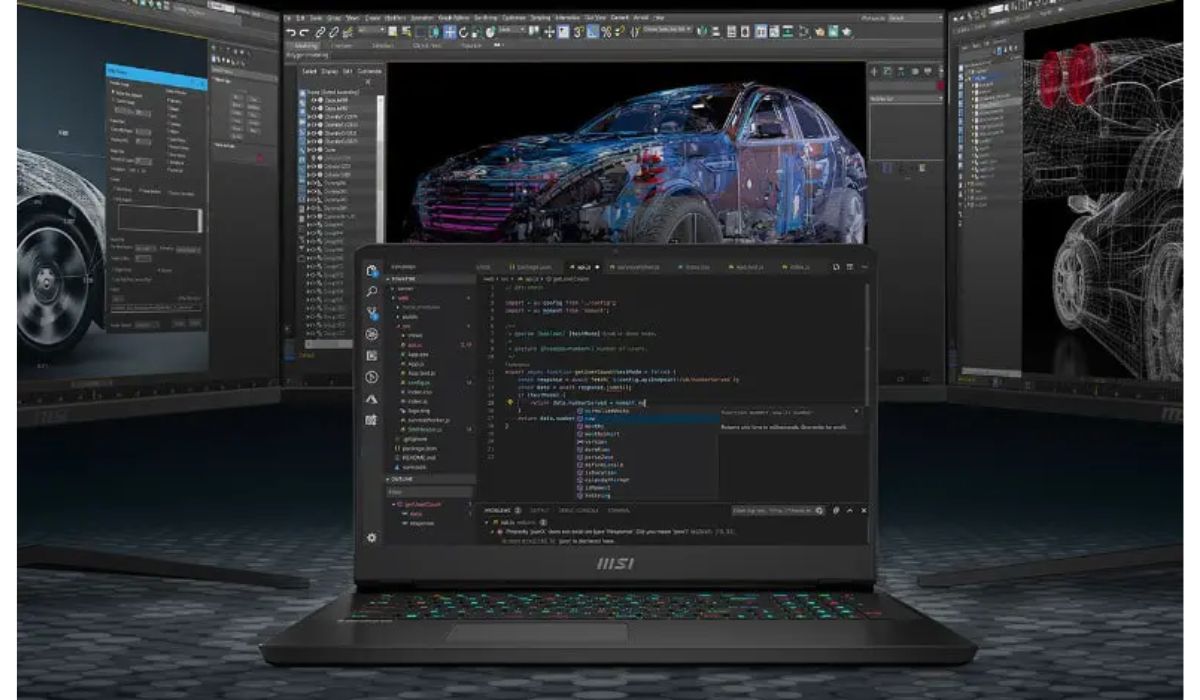Click the lightbulb quick-fix icon in the code editor
Viewport: 1200px width, 700px height.
pos(510,403)
